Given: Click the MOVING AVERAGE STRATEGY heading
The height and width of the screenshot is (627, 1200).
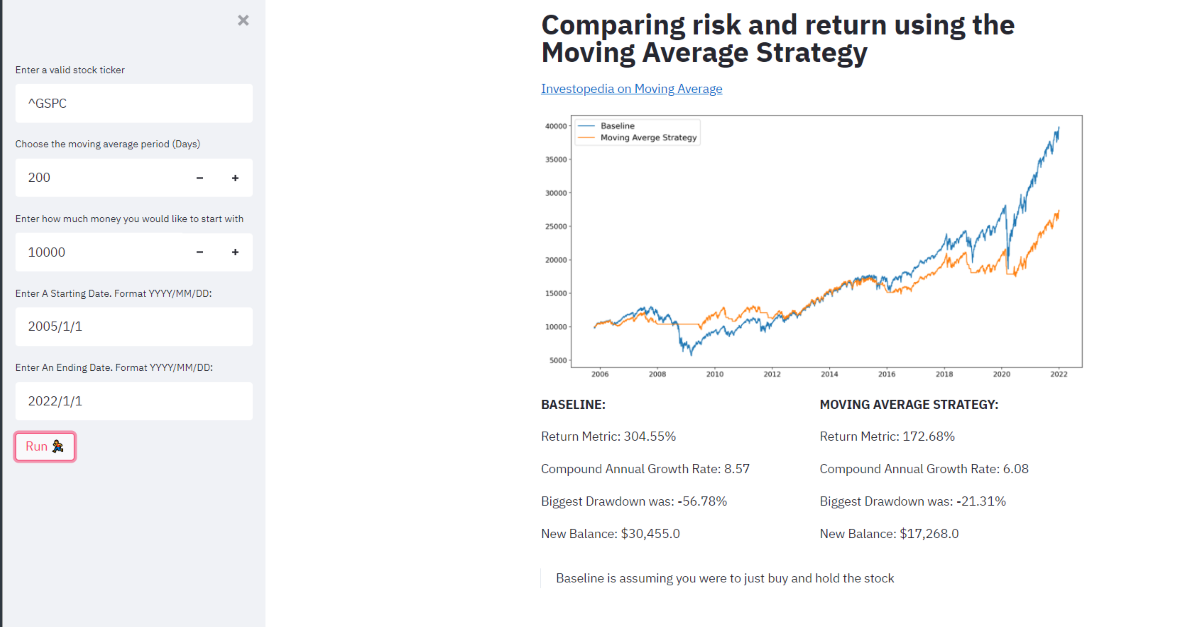Looking at the screenshot, I should [x=908, y=405].
